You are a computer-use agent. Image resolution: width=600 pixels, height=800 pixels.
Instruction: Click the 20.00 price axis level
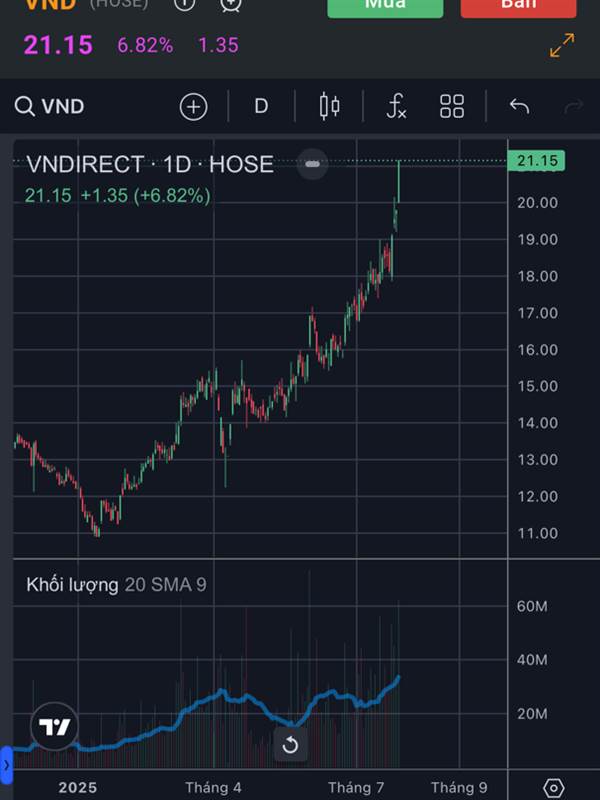click(x=538, y=203)
